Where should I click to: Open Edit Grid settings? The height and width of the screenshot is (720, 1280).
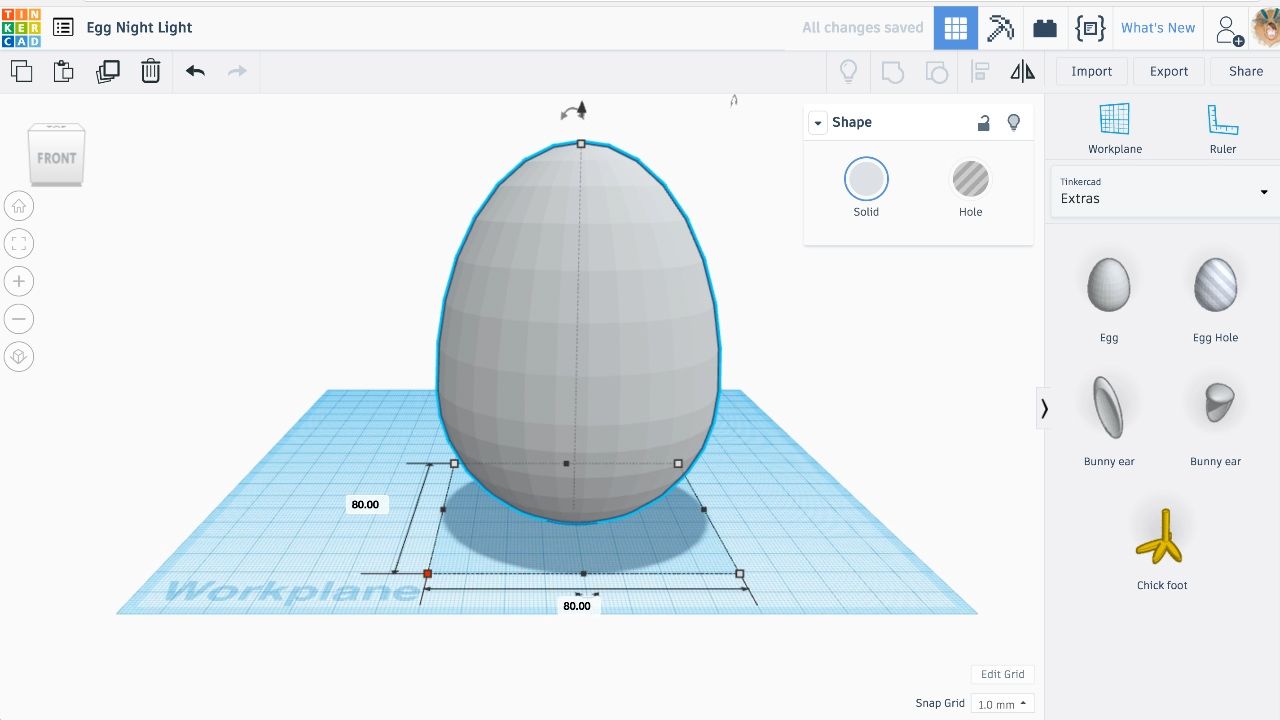tap(1002, 674)
